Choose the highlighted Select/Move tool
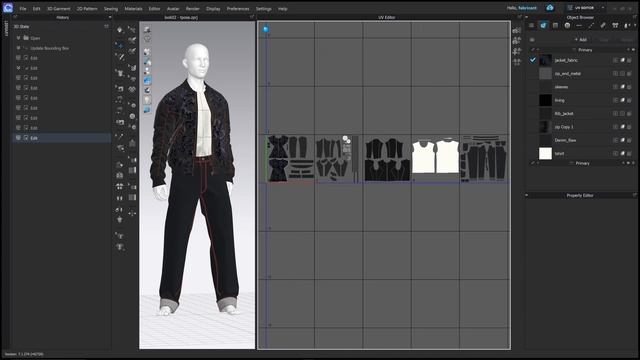 [x=120, y=44]
